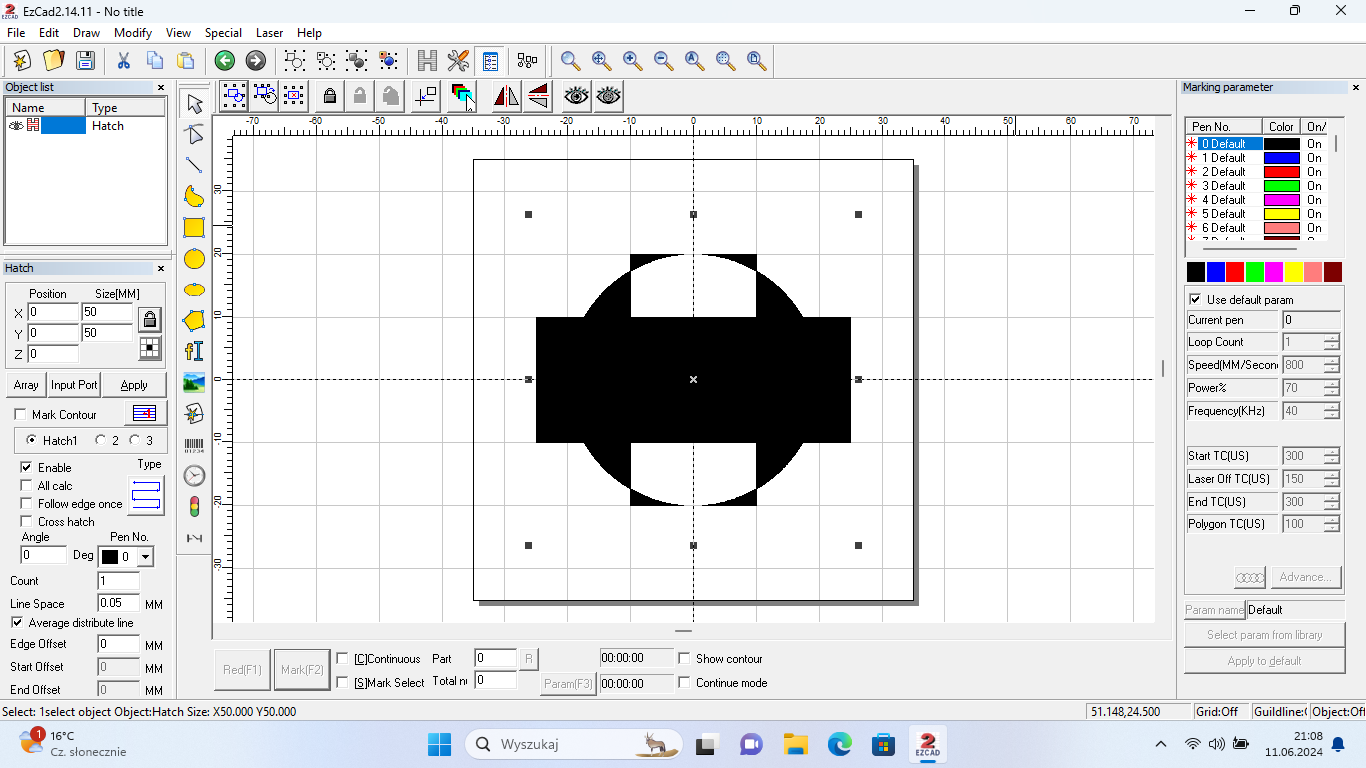Open the Modify menu

point(133,33)
